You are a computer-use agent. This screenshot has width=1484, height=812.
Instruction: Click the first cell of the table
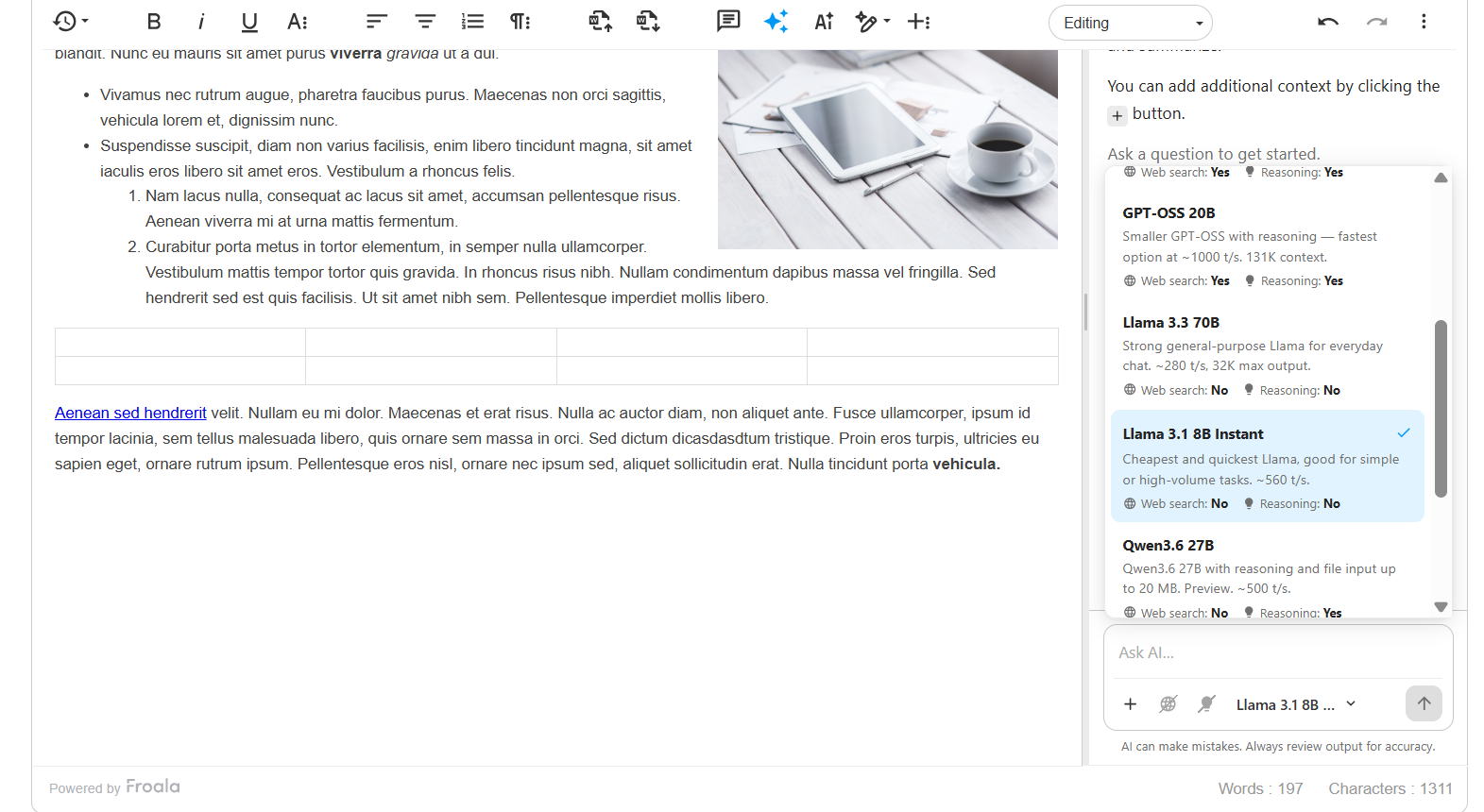pos(180,342)
